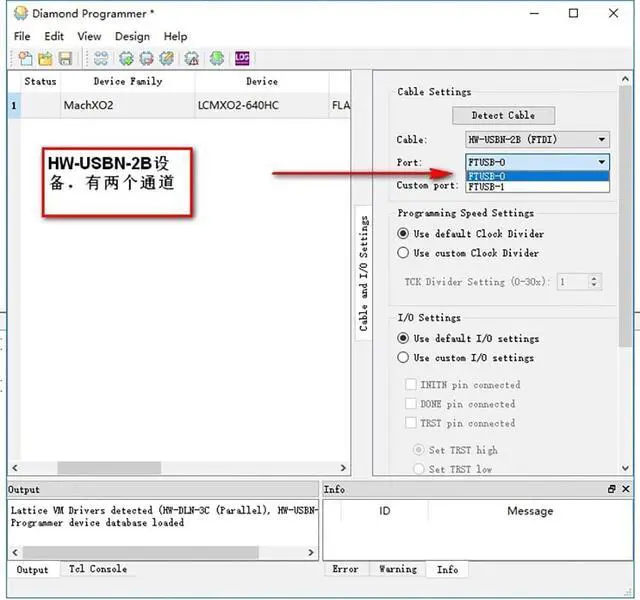Screen dimensions: 640x600
Task: Click the chip icon with warning triangle
Action: pyautogui.click(x=191, y=59)
